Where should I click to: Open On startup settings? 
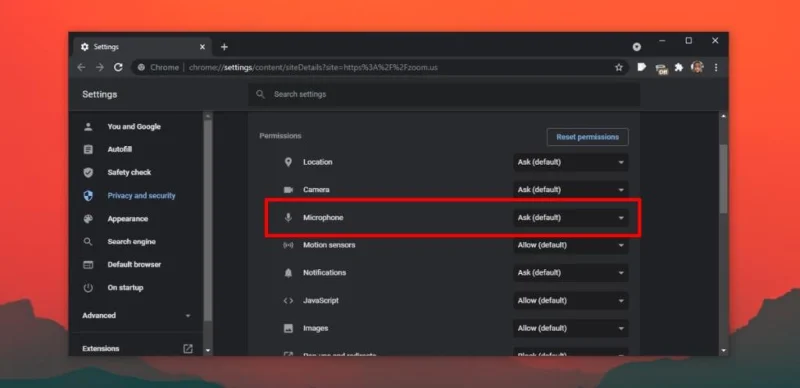click(126, 287)
